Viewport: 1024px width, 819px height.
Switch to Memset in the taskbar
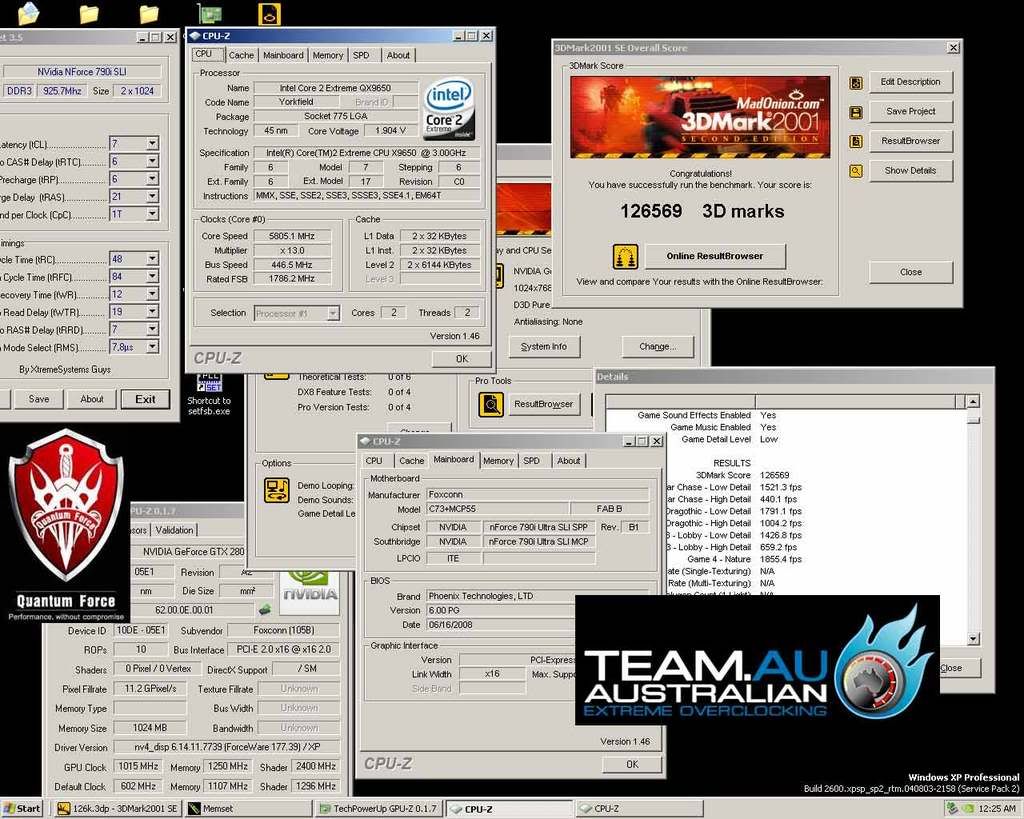point(248,809)
